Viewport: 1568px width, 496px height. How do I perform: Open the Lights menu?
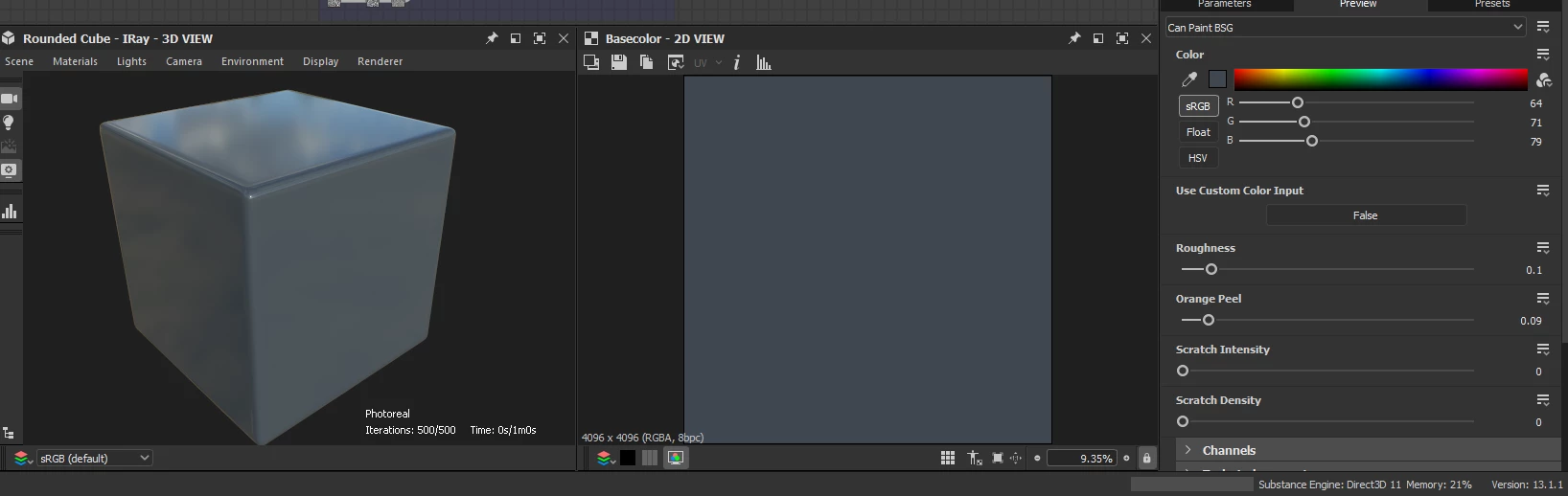point(131,61)
